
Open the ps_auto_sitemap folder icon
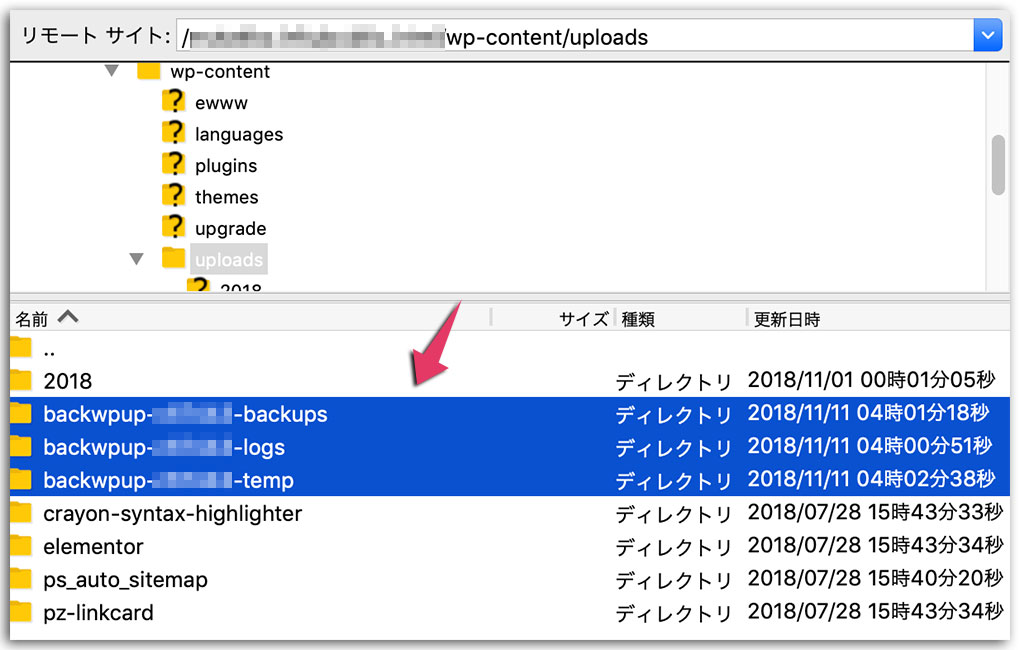click(20, 579)
